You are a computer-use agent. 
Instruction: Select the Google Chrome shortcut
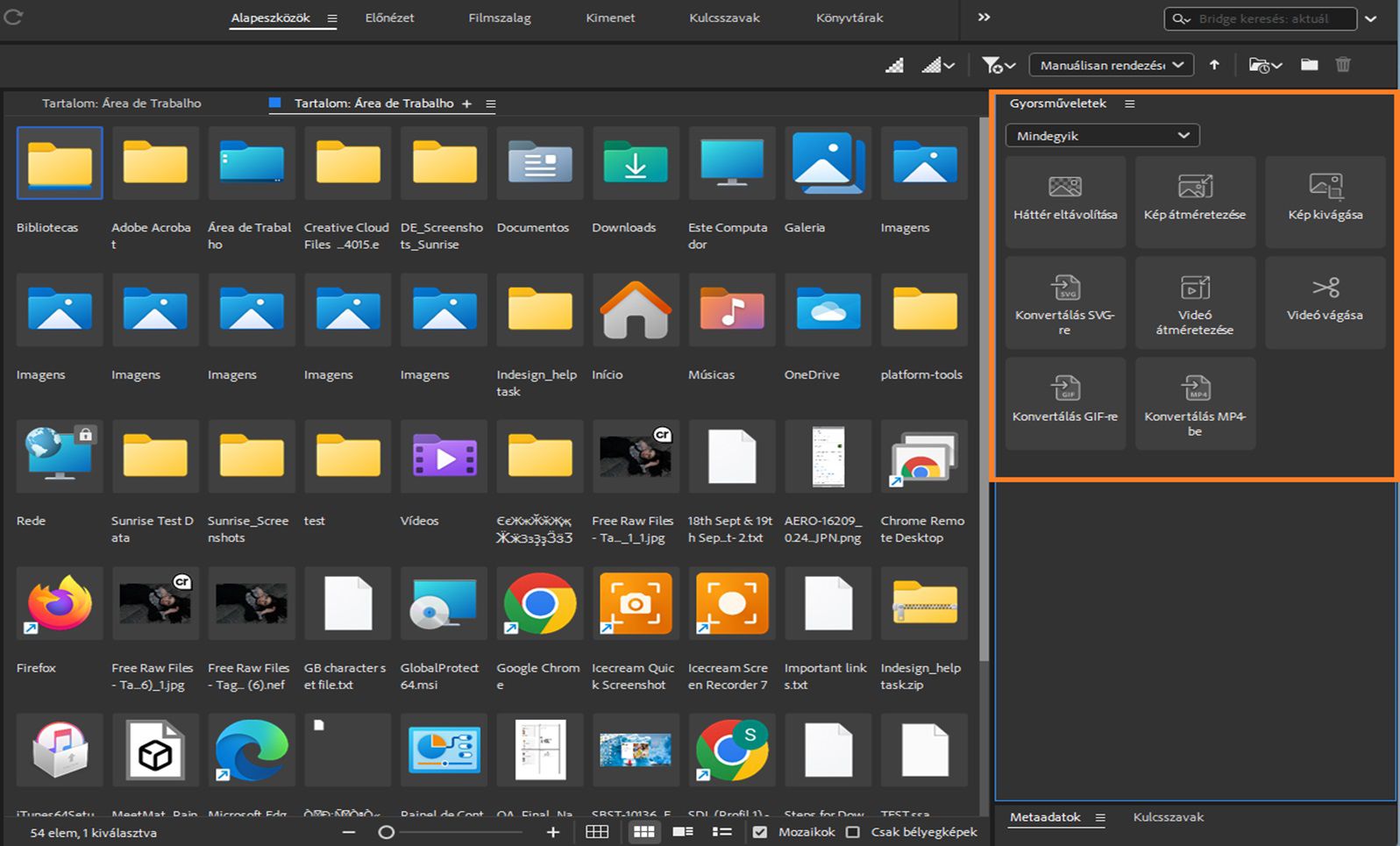click(x=540, y=603)
